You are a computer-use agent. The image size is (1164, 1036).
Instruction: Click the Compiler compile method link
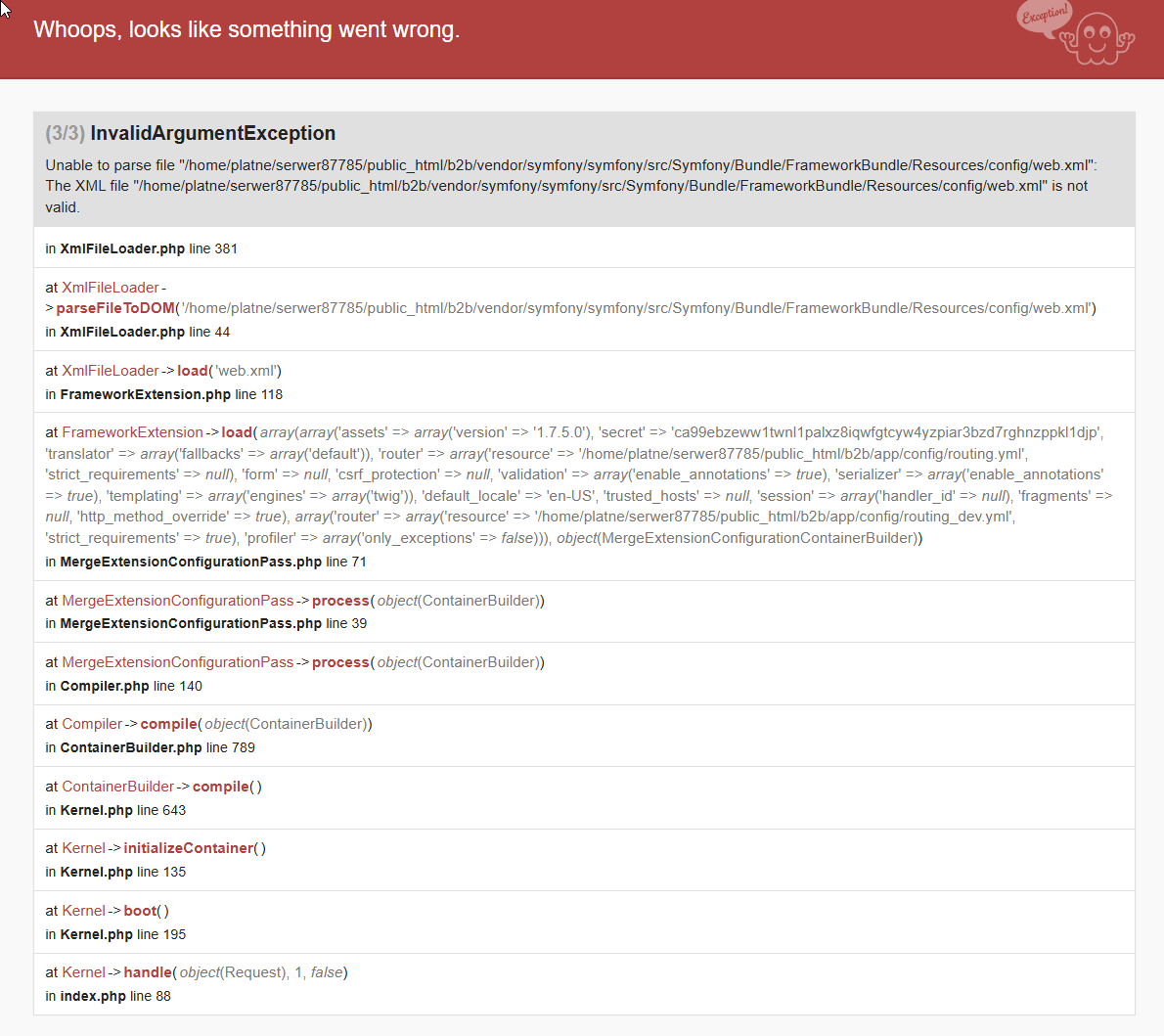168,723
